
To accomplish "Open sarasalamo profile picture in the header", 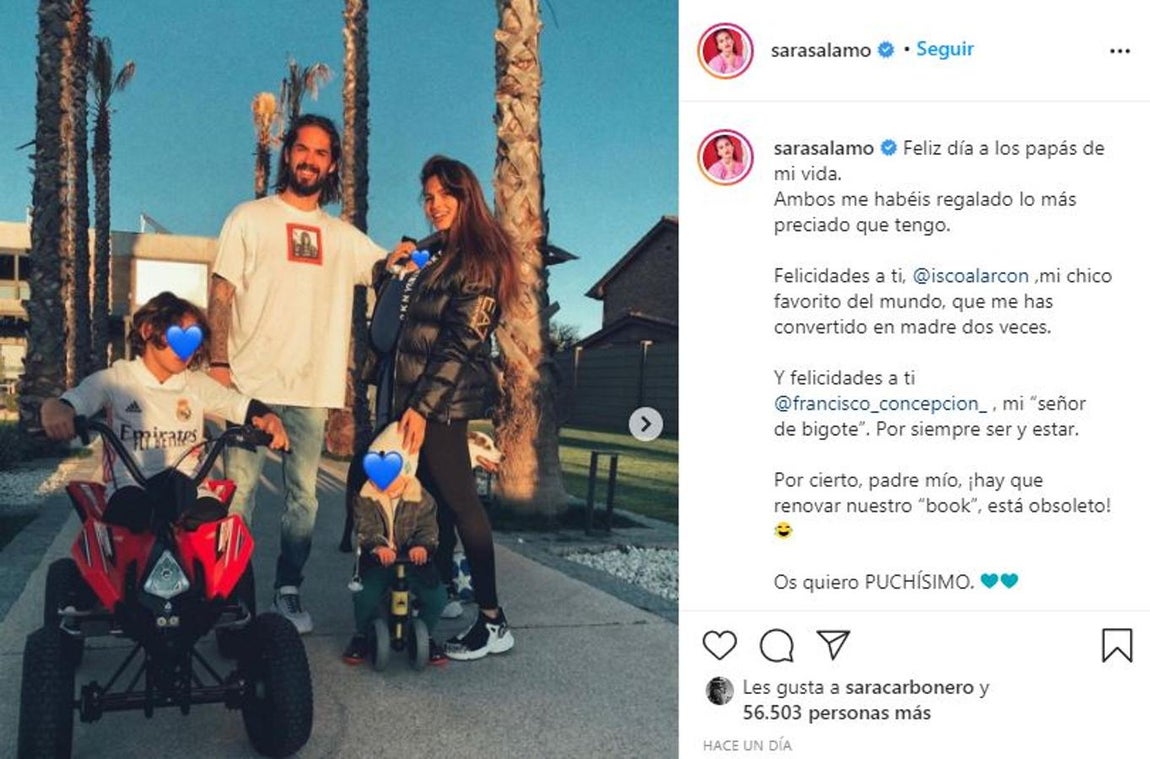I will [x=725, y=51].
